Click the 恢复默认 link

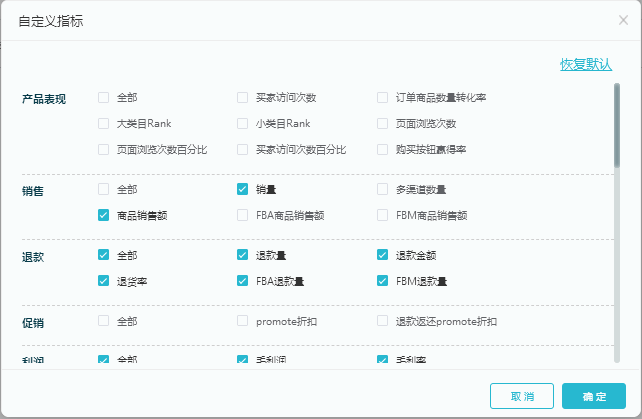point(586,64)
